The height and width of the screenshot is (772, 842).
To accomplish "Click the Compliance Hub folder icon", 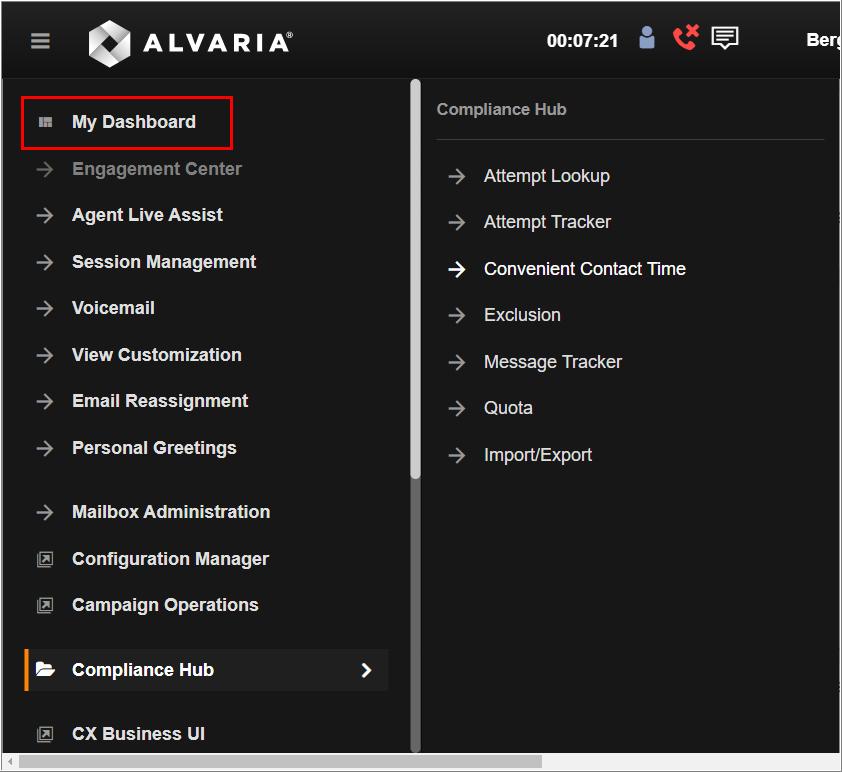I will [x=45, y=670].
